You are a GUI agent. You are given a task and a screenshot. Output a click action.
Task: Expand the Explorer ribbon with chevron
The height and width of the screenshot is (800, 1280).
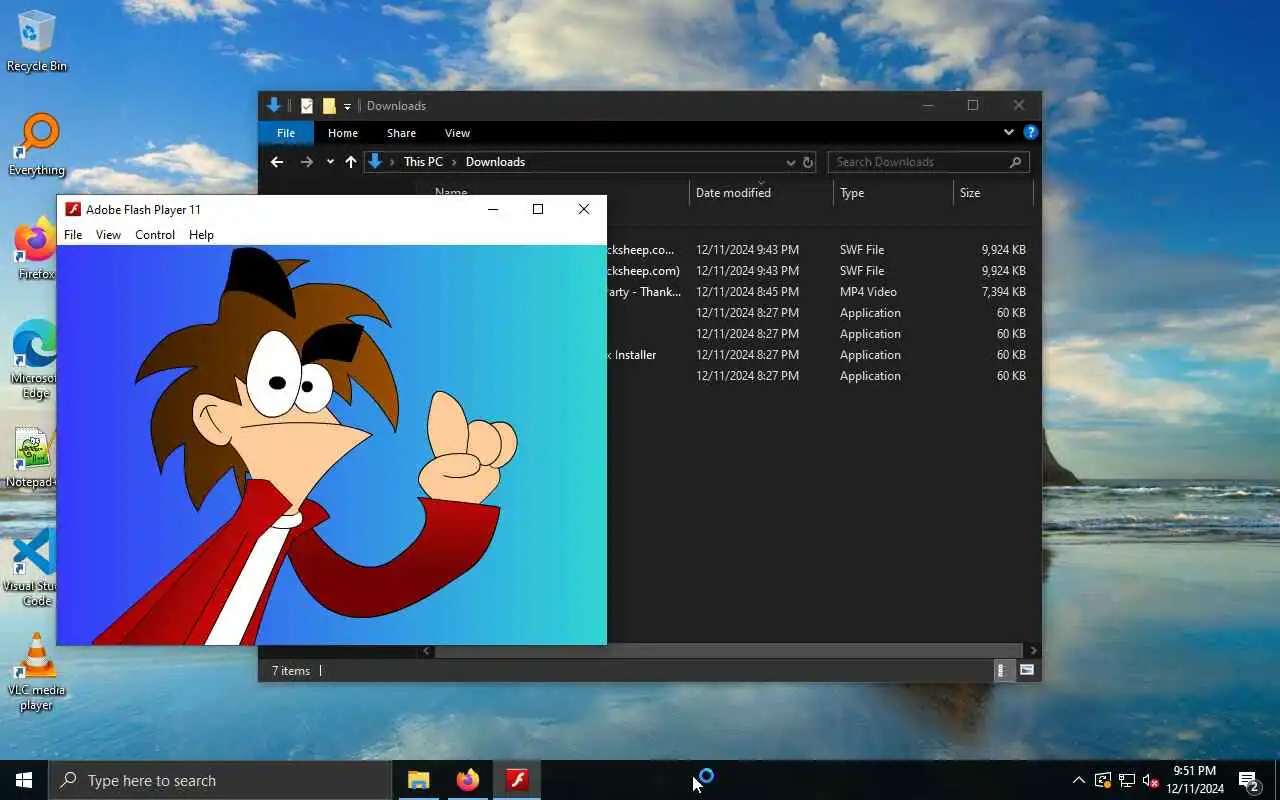click(x=1008, y=132)
